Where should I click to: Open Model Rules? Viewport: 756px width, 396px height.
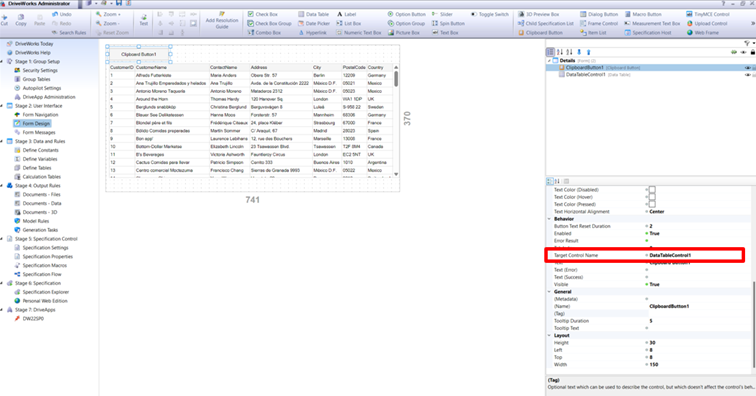(32, 221)
